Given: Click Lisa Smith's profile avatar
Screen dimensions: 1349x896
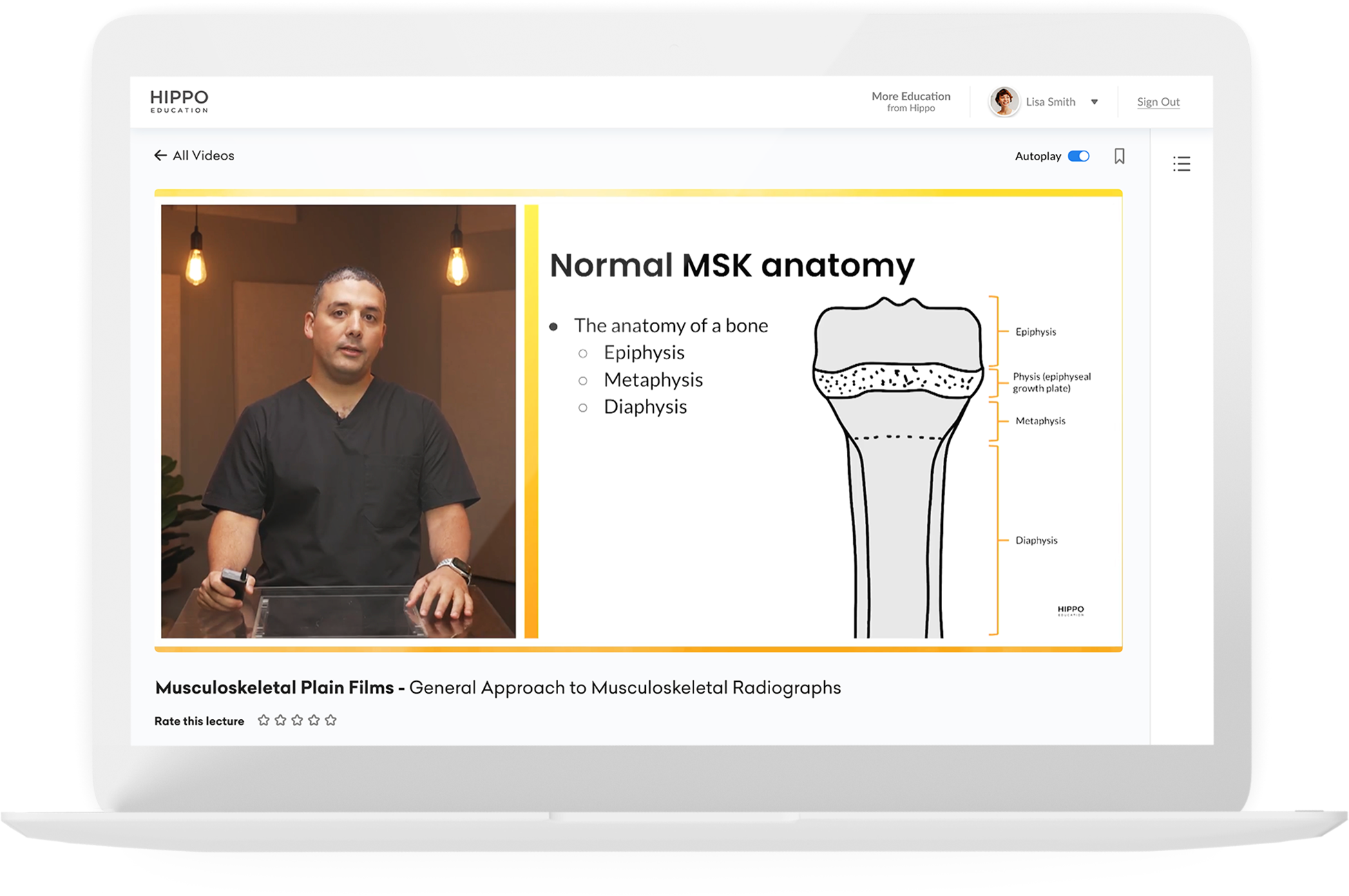Looking at the screenshot, I should (x=1004, y=102).
